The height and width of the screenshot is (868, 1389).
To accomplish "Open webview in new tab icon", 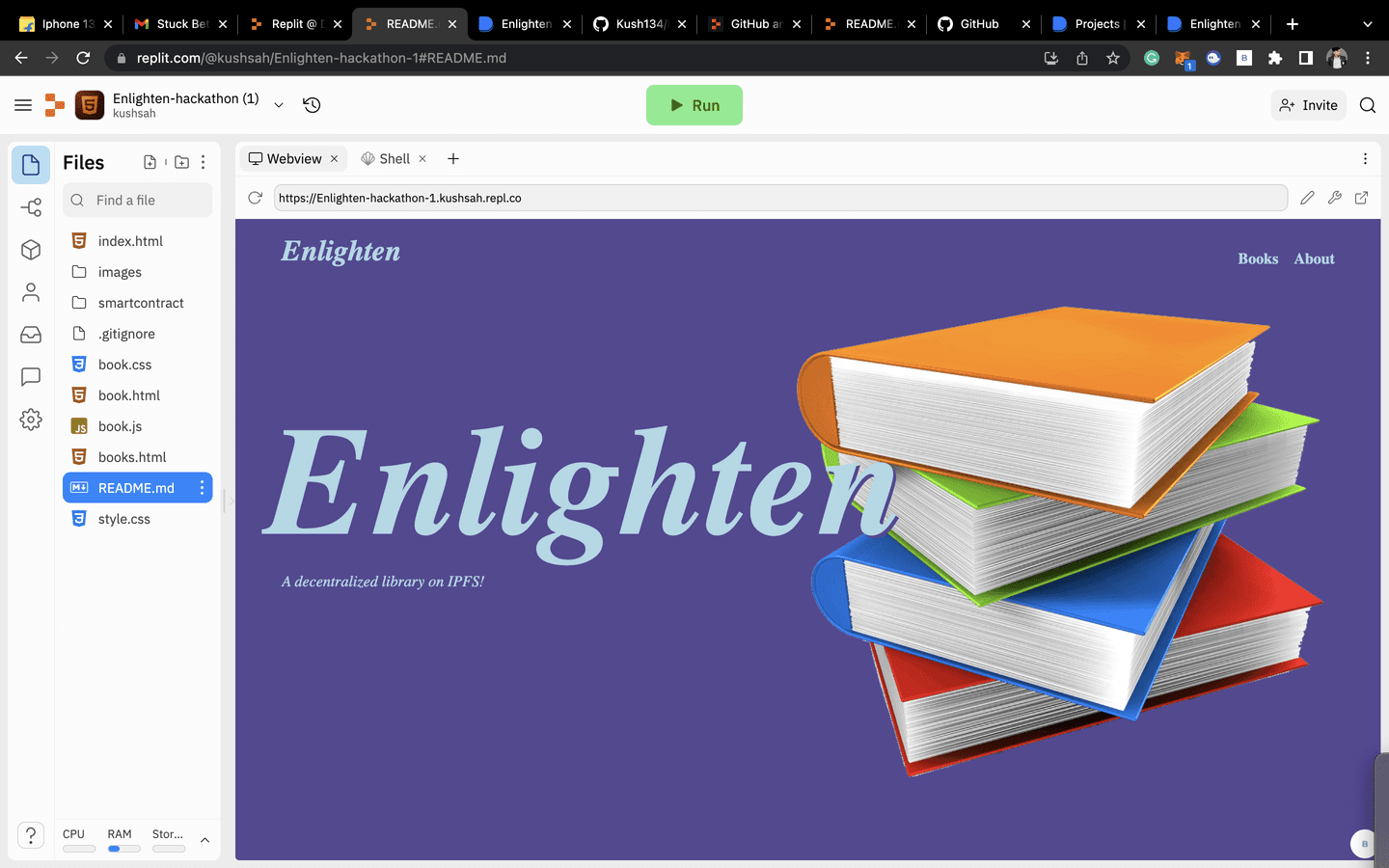I will (x=1362, y=198).
